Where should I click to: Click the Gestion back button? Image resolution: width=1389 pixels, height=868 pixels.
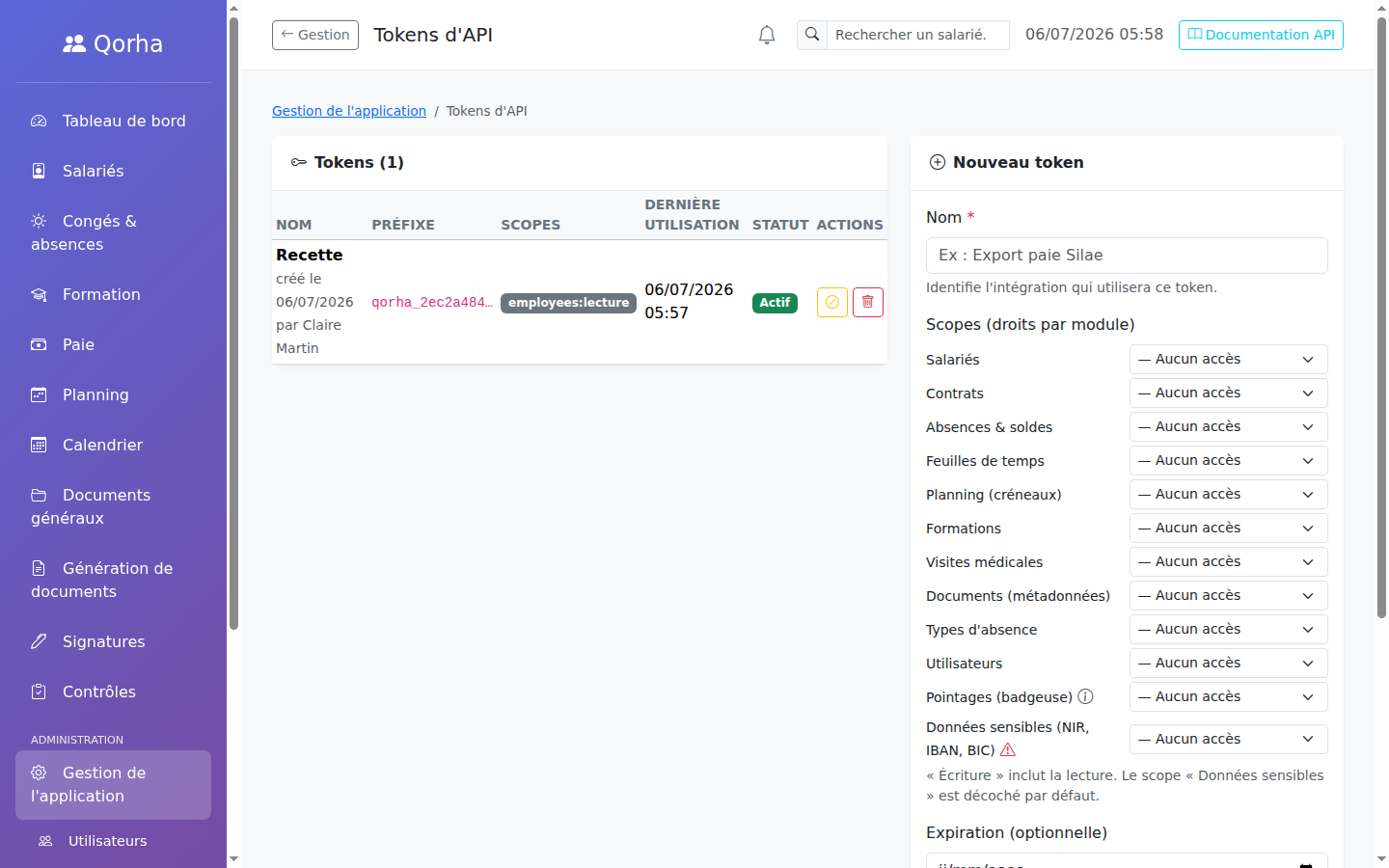(315, 35)
